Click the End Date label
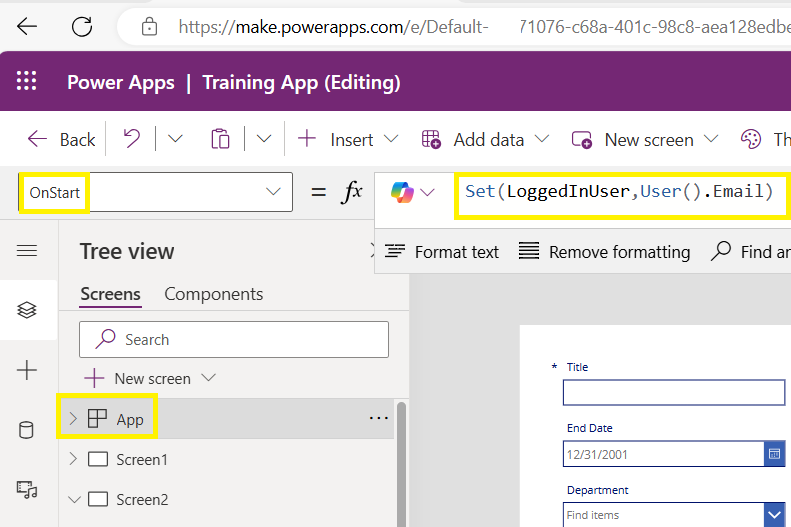Viewport: 791px width, 527px height. [x=589, y=428]
